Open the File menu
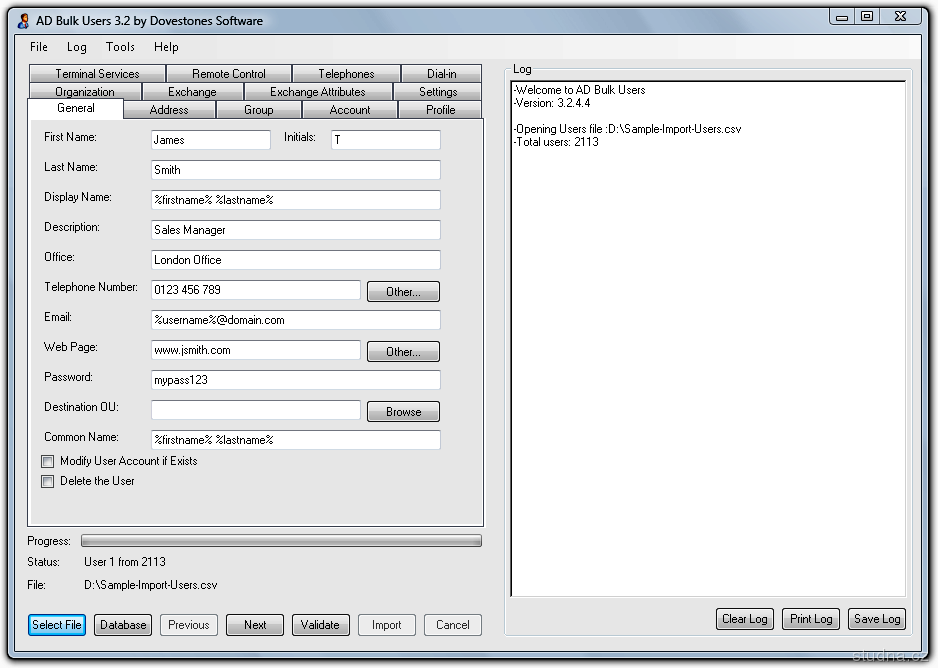The width and height of the screenshot is (938, 668). coord(39,47)
